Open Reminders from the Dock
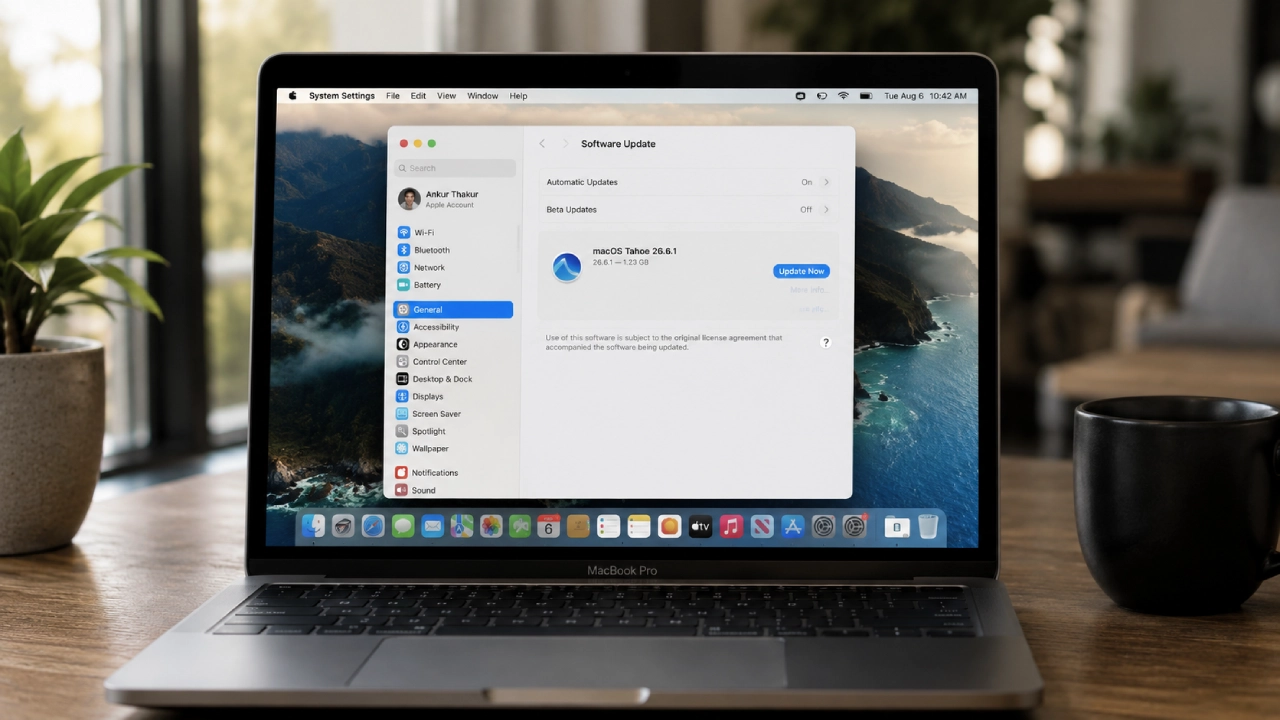The image size is (1280, 720). point(609,526)
